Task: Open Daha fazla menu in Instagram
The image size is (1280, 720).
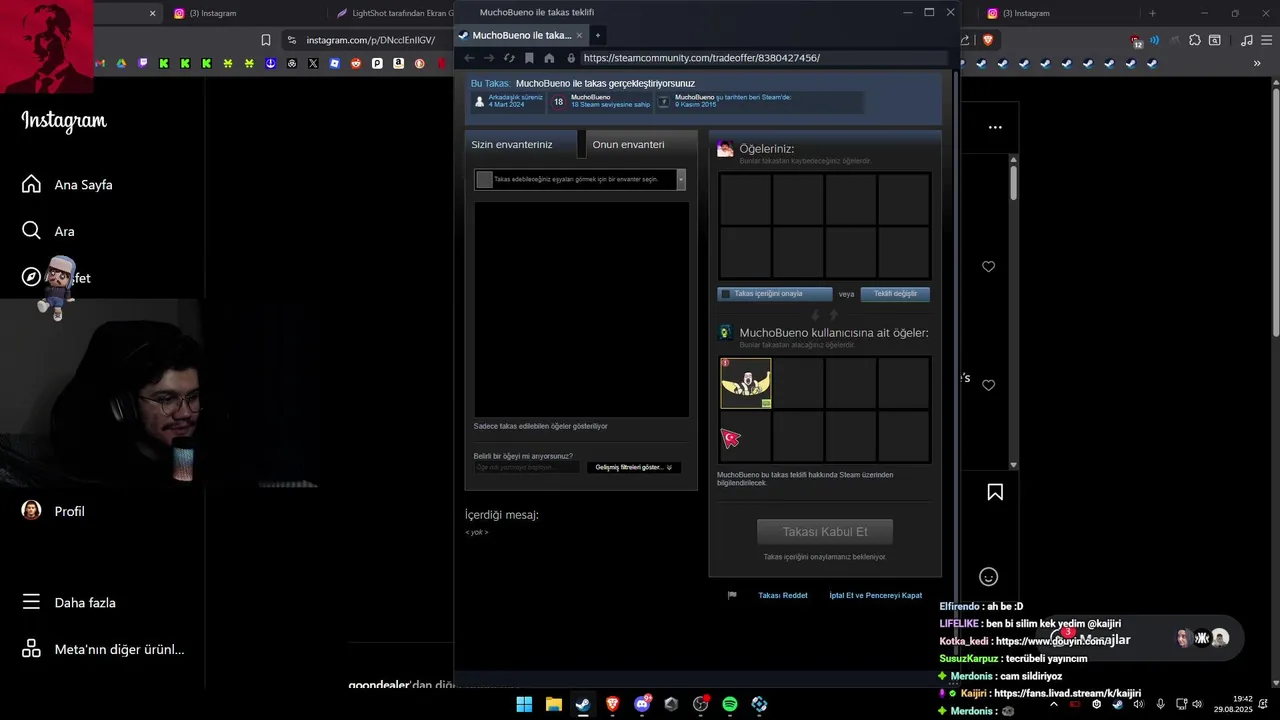Action: (x=70, y=603)
